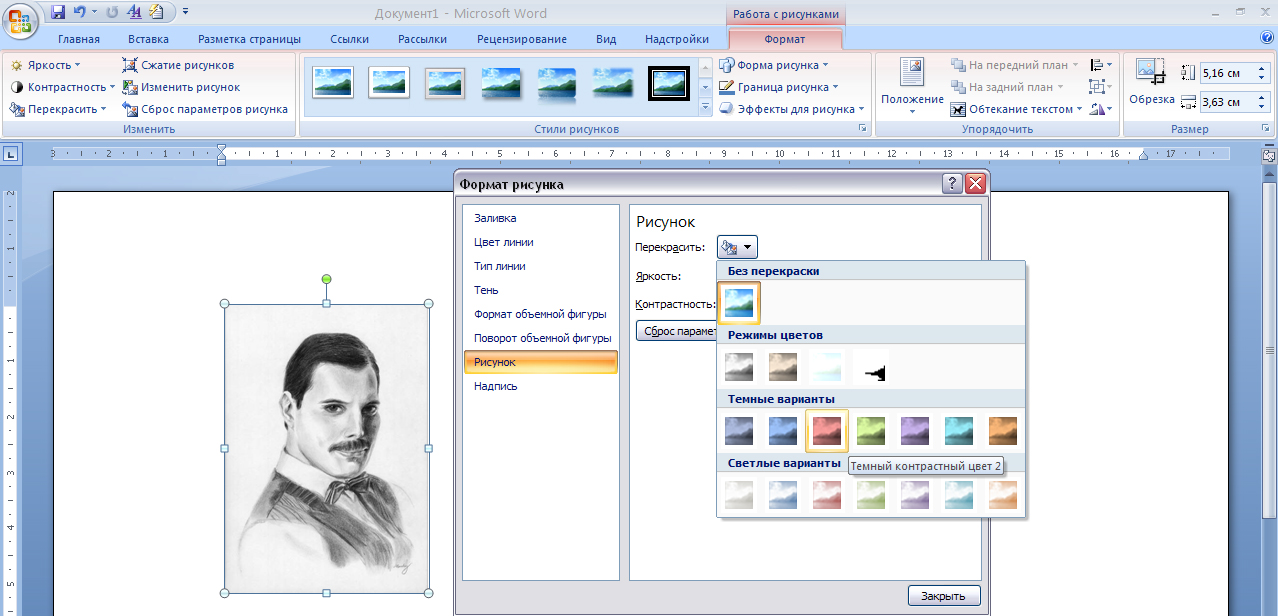Select Рисунок category in dialog
Image resolution: width=1278 pixels, height=616 pixels.
[541, 362]
